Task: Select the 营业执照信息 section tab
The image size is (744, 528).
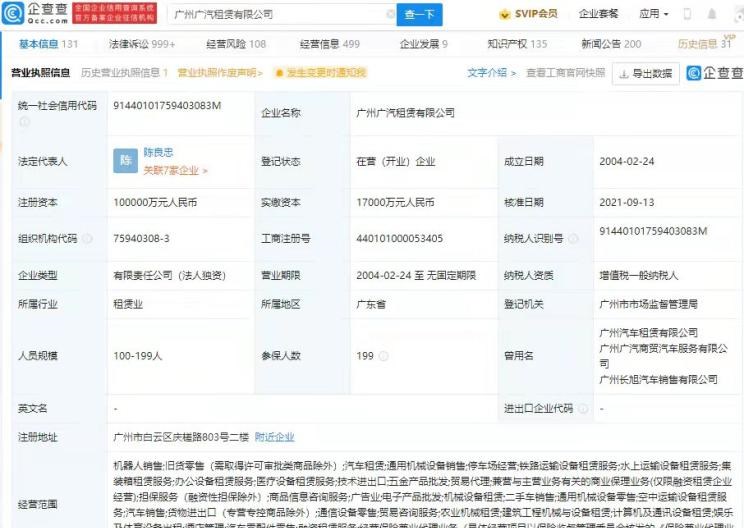Action: point(40,73)
